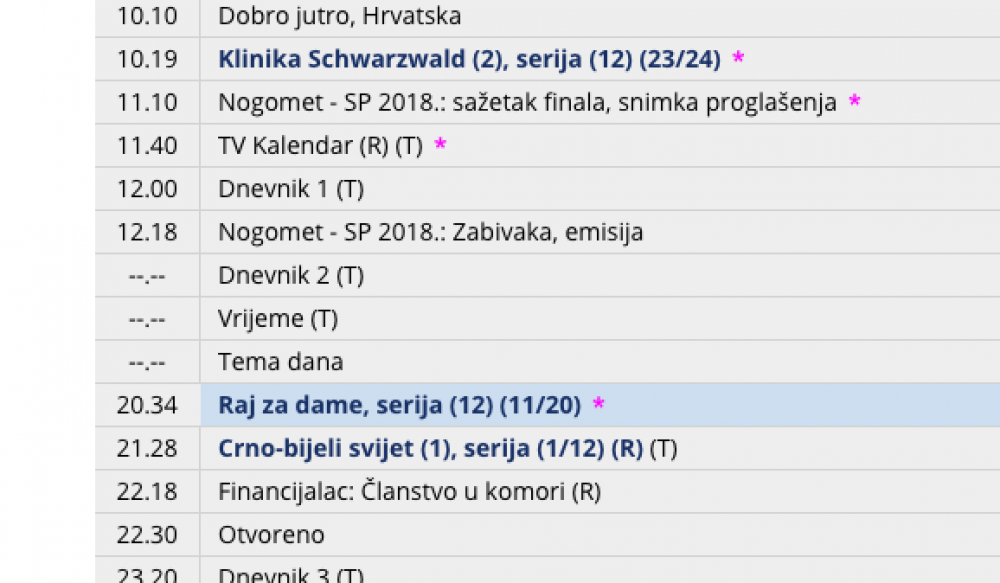Select the Vrijeme (T) listing

point(278,319)
